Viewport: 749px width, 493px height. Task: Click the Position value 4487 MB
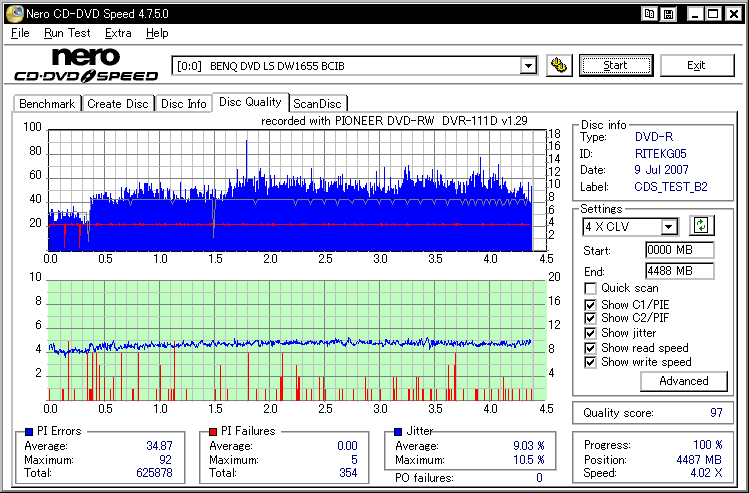click(699, 460)
